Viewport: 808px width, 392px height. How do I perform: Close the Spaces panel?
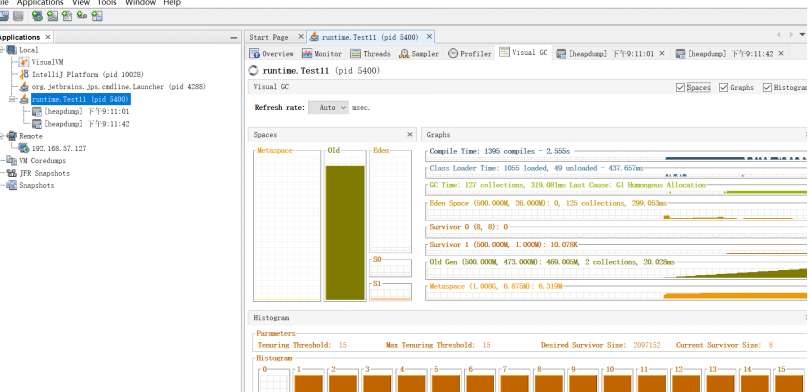410,134
